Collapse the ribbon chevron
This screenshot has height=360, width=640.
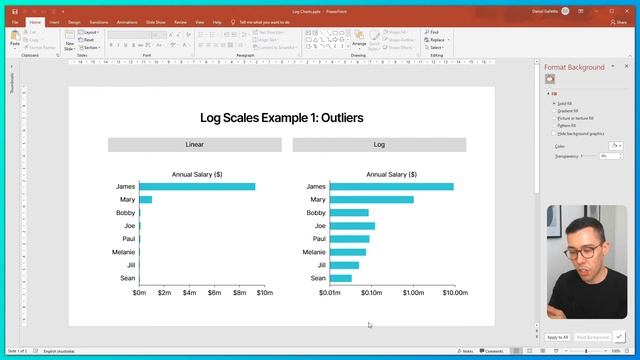[x=630, y=56]
